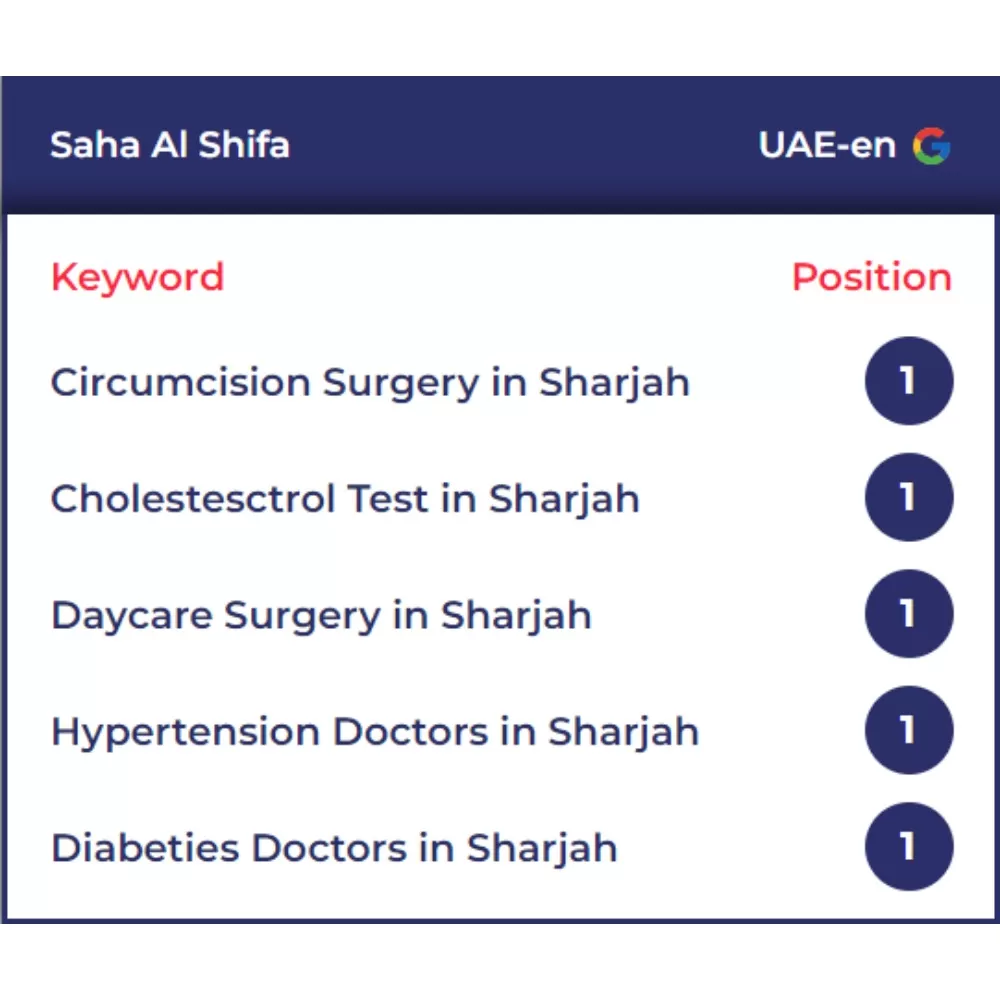
Task: Click the Keyword column header
Action: tap(137, 277)
